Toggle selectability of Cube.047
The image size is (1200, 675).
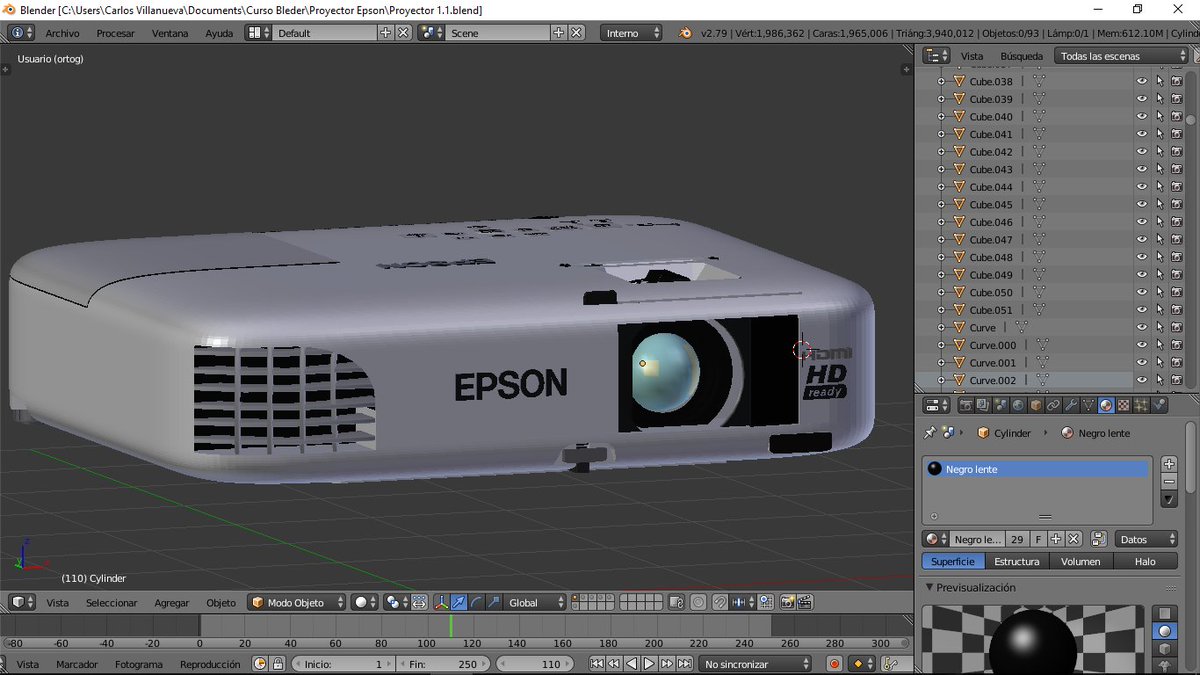[1159, 240]
